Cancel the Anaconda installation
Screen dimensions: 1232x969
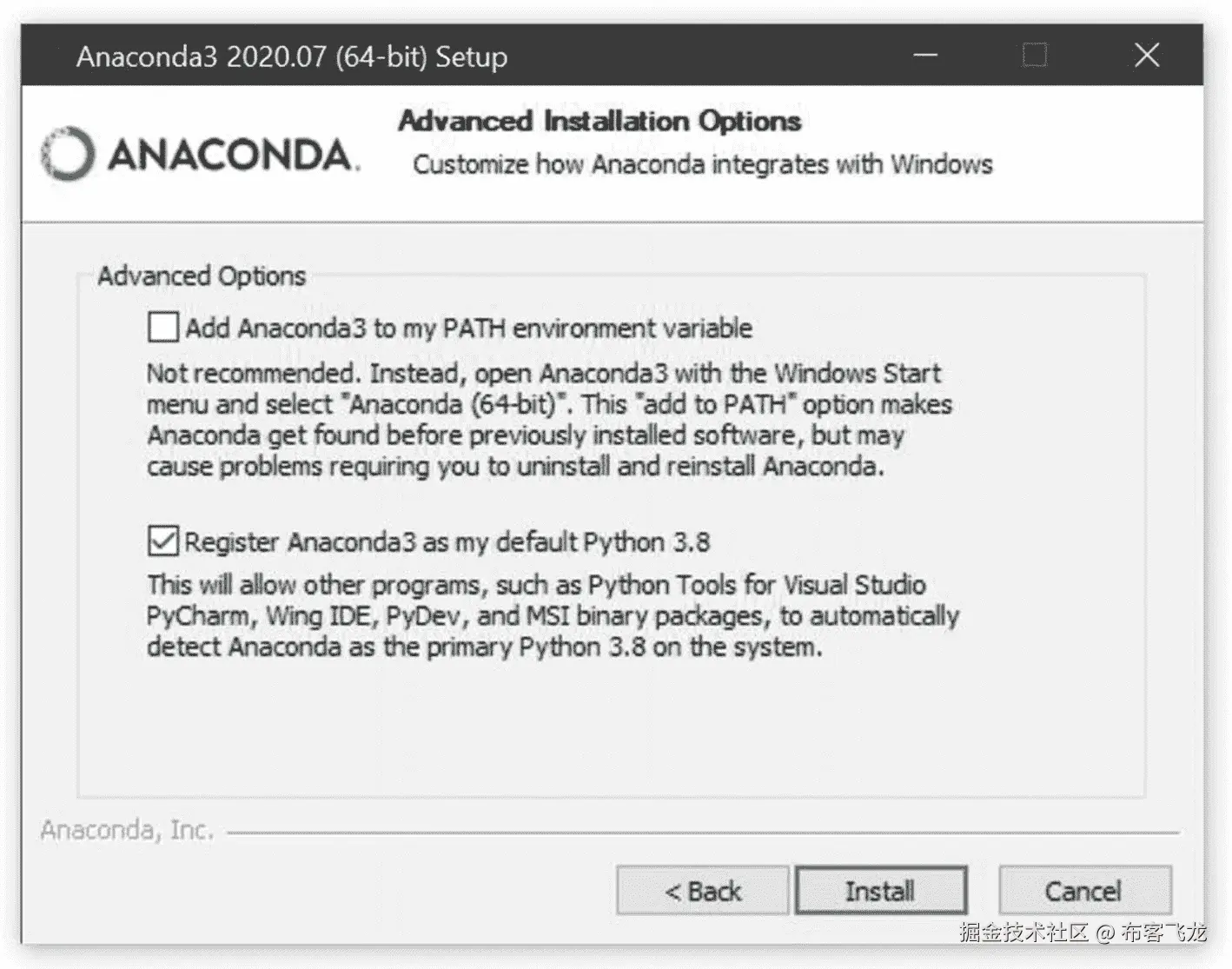[1083, 891]
